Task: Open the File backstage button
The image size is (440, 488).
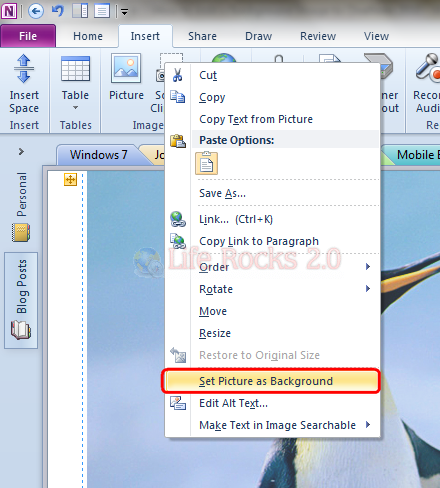Action: point(28,36)
